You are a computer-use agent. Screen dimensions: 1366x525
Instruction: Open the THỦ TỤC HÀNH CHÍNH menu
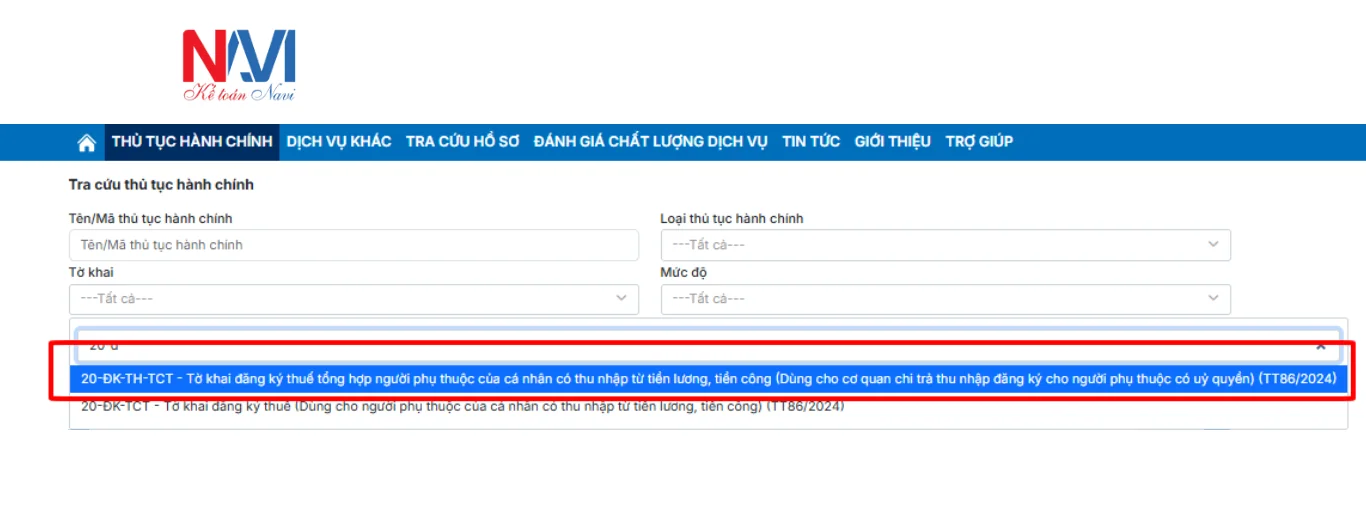(192, 142)
